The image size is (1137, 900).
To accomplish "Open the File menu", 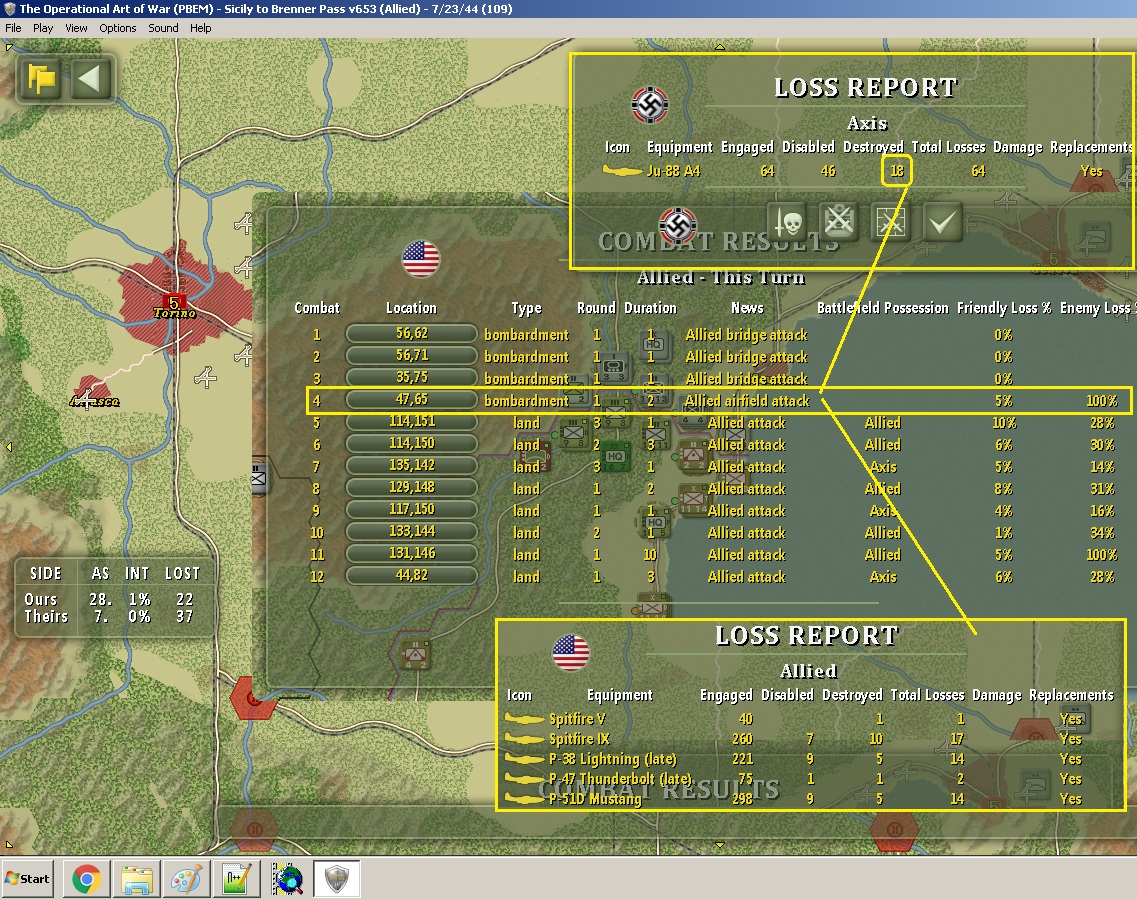I will [x=13, y=28].
